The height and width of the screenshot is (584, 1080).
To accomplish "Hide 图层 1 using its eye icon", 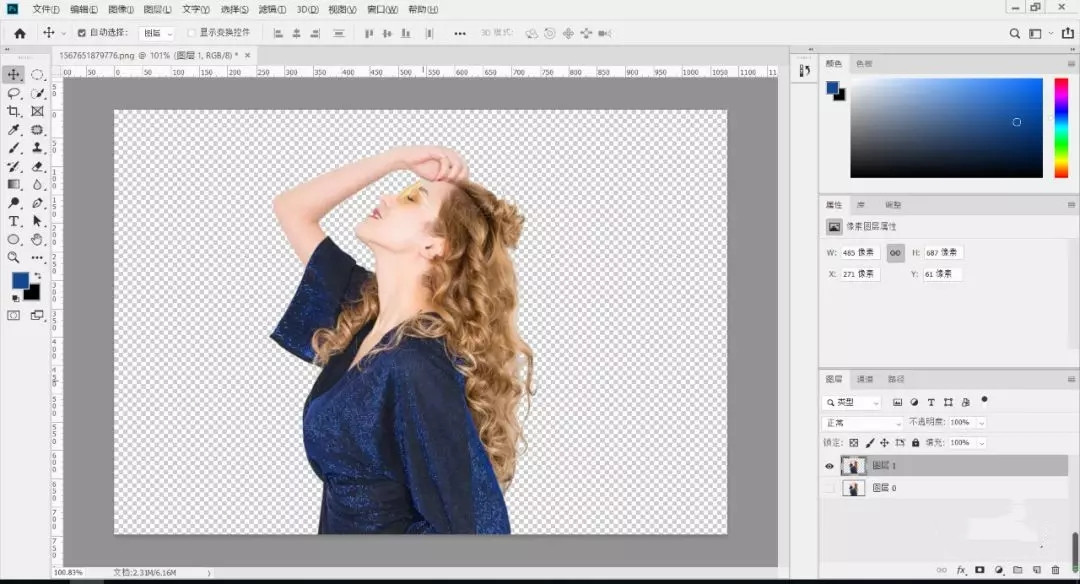I will 829,466.
